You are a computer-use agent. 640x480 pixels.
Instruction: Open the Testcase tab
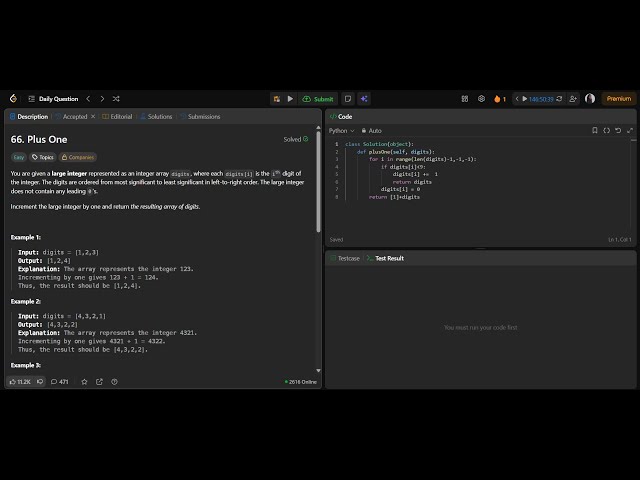point(345,258)
